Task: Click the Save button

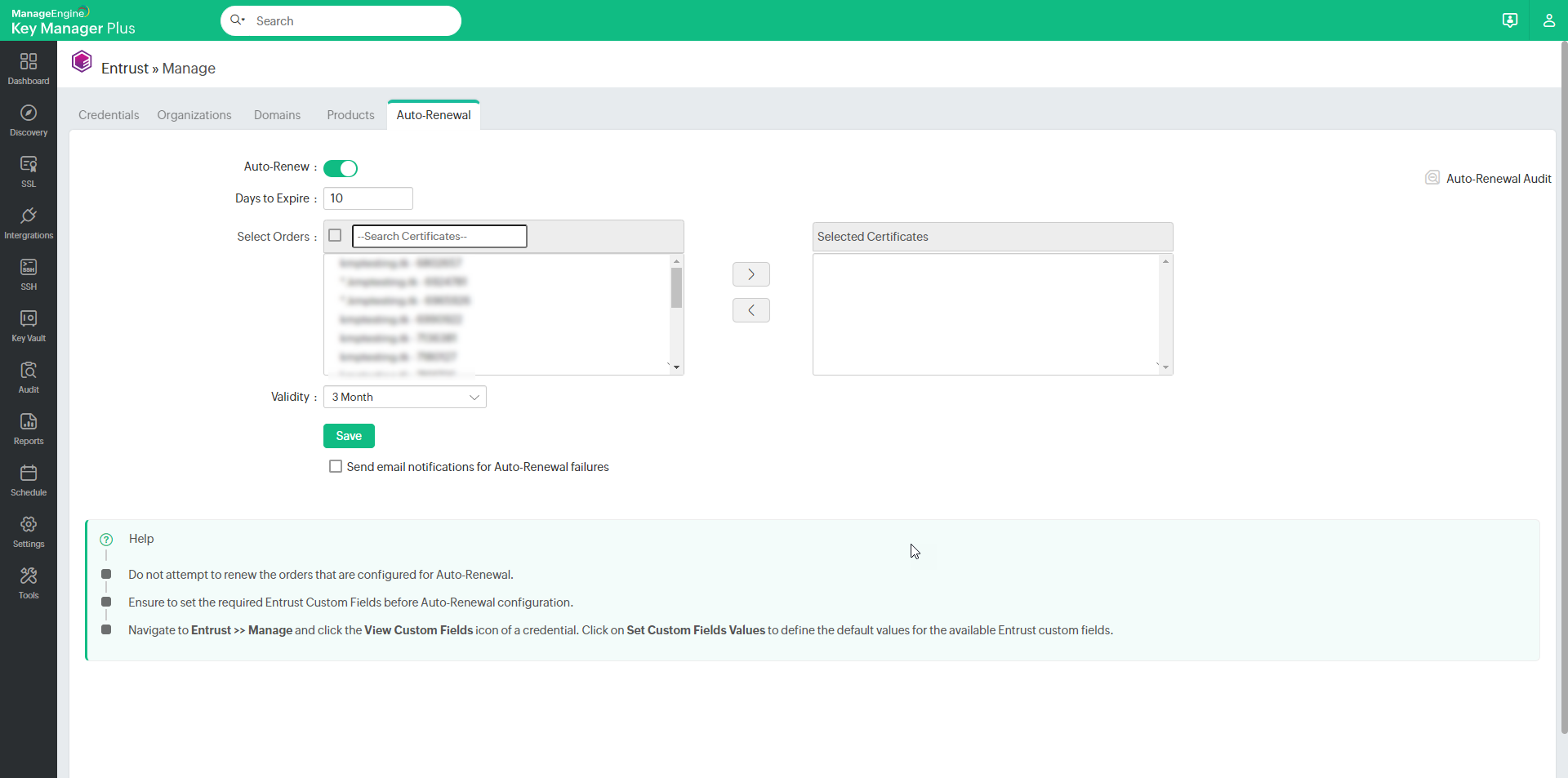Action: coord(349,436)
